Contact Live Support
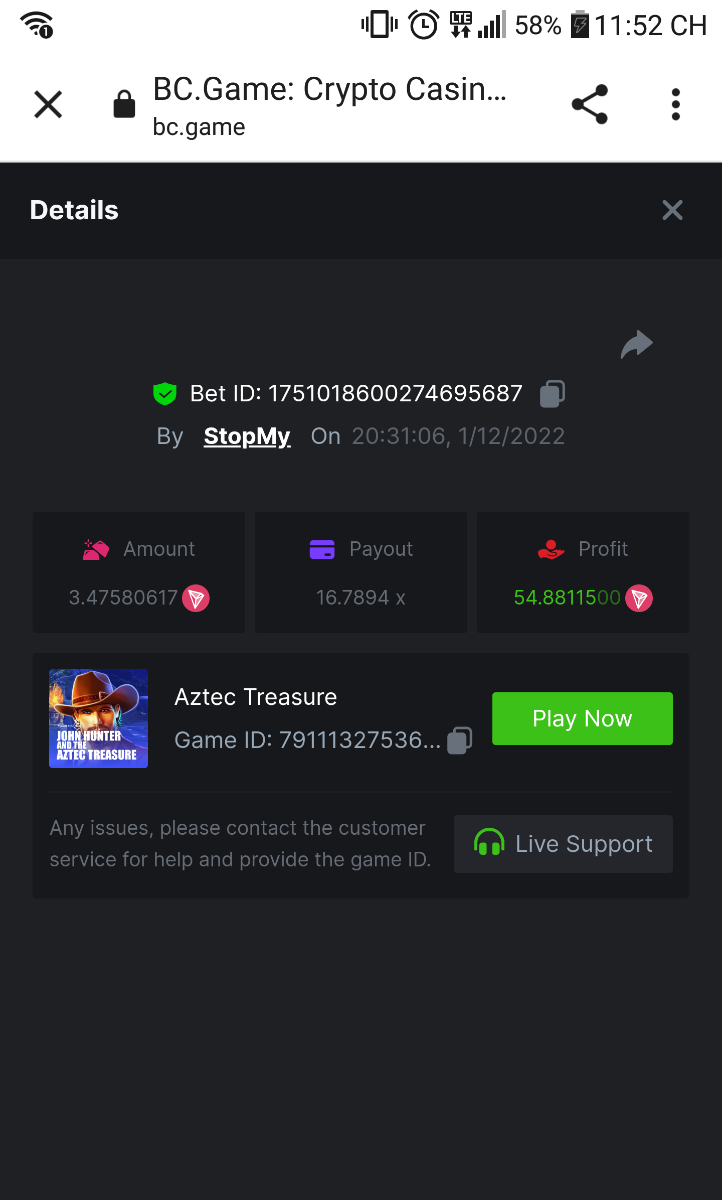Screen dimensions: 722x1200 coord(563,844)
